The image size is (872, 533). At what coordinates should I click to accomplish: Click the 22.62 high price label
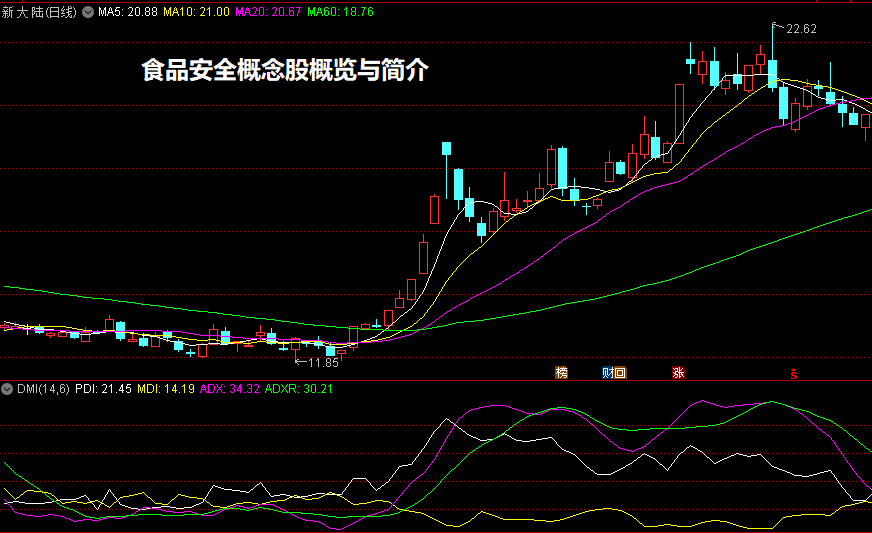tap(801, 29)
